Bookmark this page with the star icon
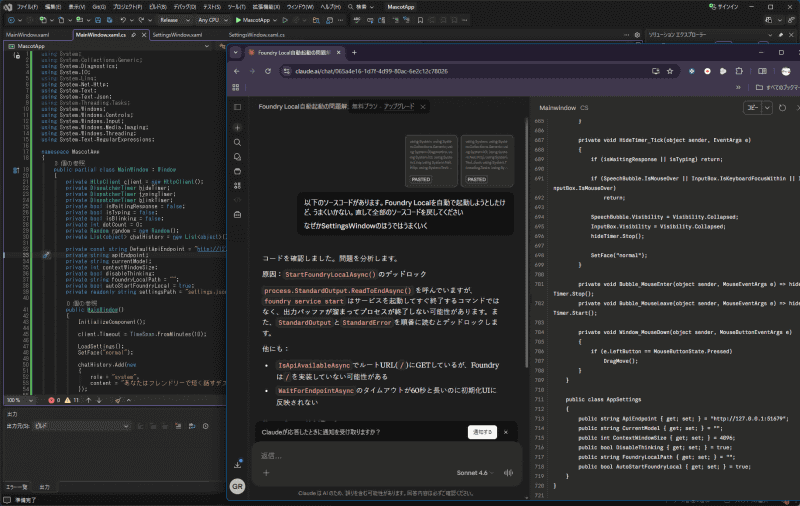The height and width of the screenshot is (506, 800). point(670,71)
